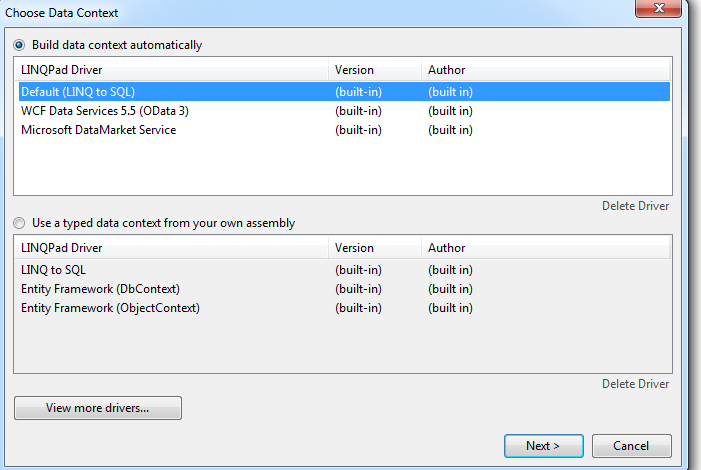Select LINQ to SQL in typed context list
The height and width of the screenshot is (470, 701).
[344, 270]
